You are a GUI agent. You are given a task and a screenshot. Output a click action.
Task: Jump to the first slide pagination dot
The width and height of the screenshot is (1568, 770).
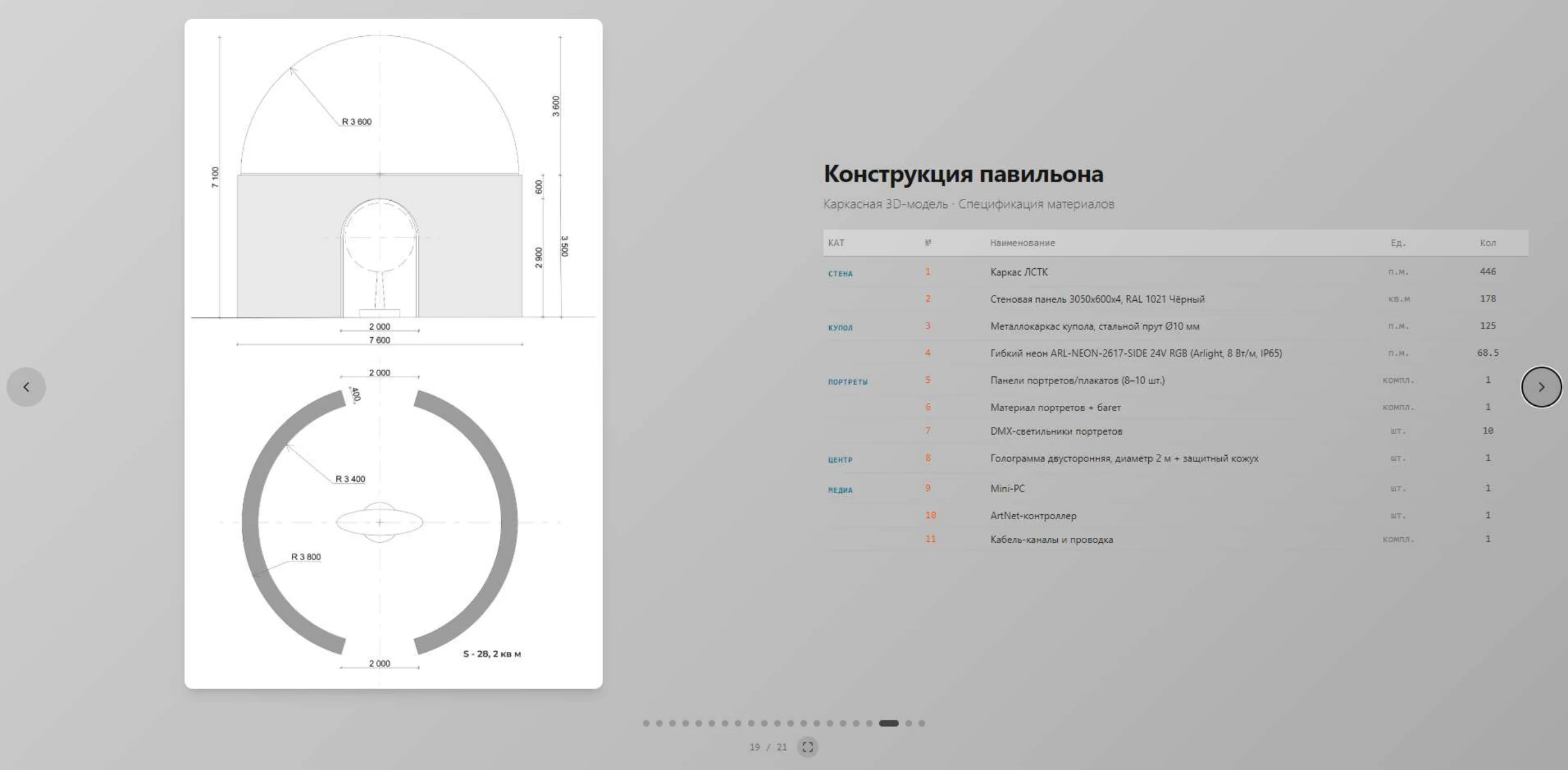tap(646, 723)
